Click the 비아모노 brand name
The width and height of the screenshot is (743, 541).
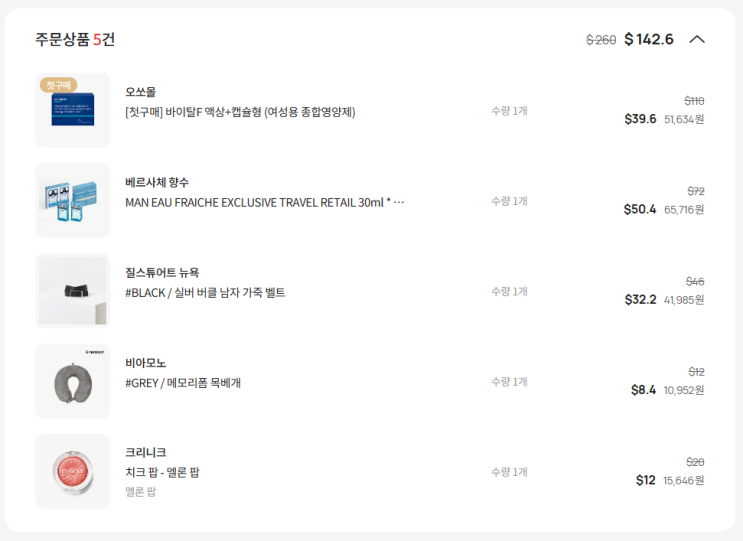(146, 362)
